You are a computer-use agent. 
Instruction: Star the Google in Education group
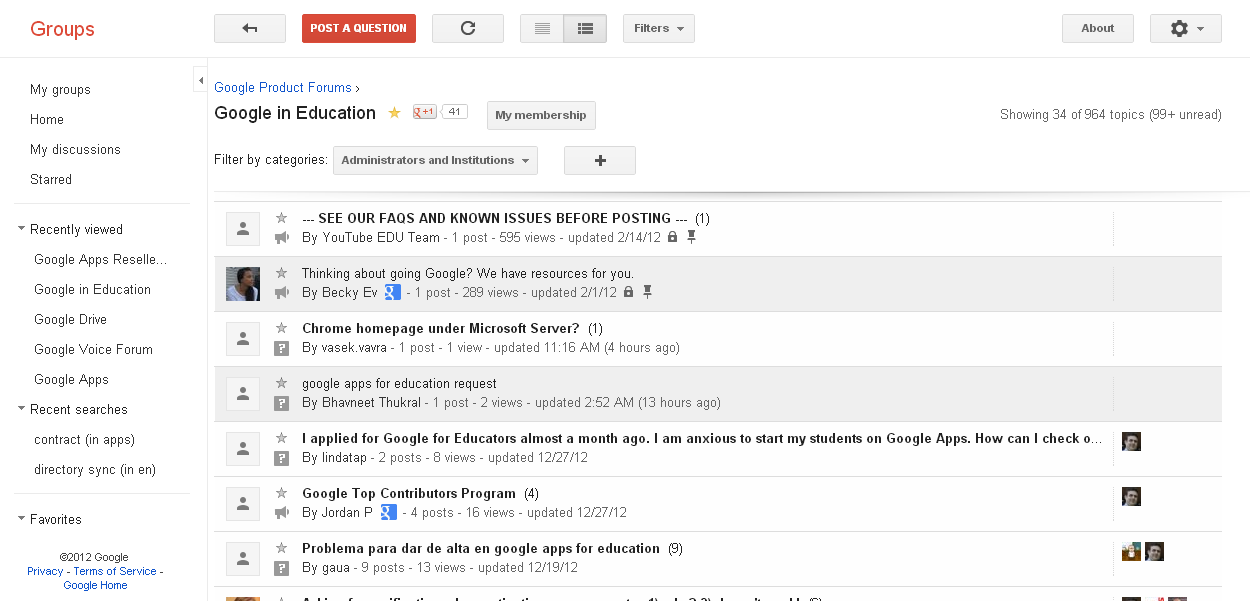(x=394, y=113)
